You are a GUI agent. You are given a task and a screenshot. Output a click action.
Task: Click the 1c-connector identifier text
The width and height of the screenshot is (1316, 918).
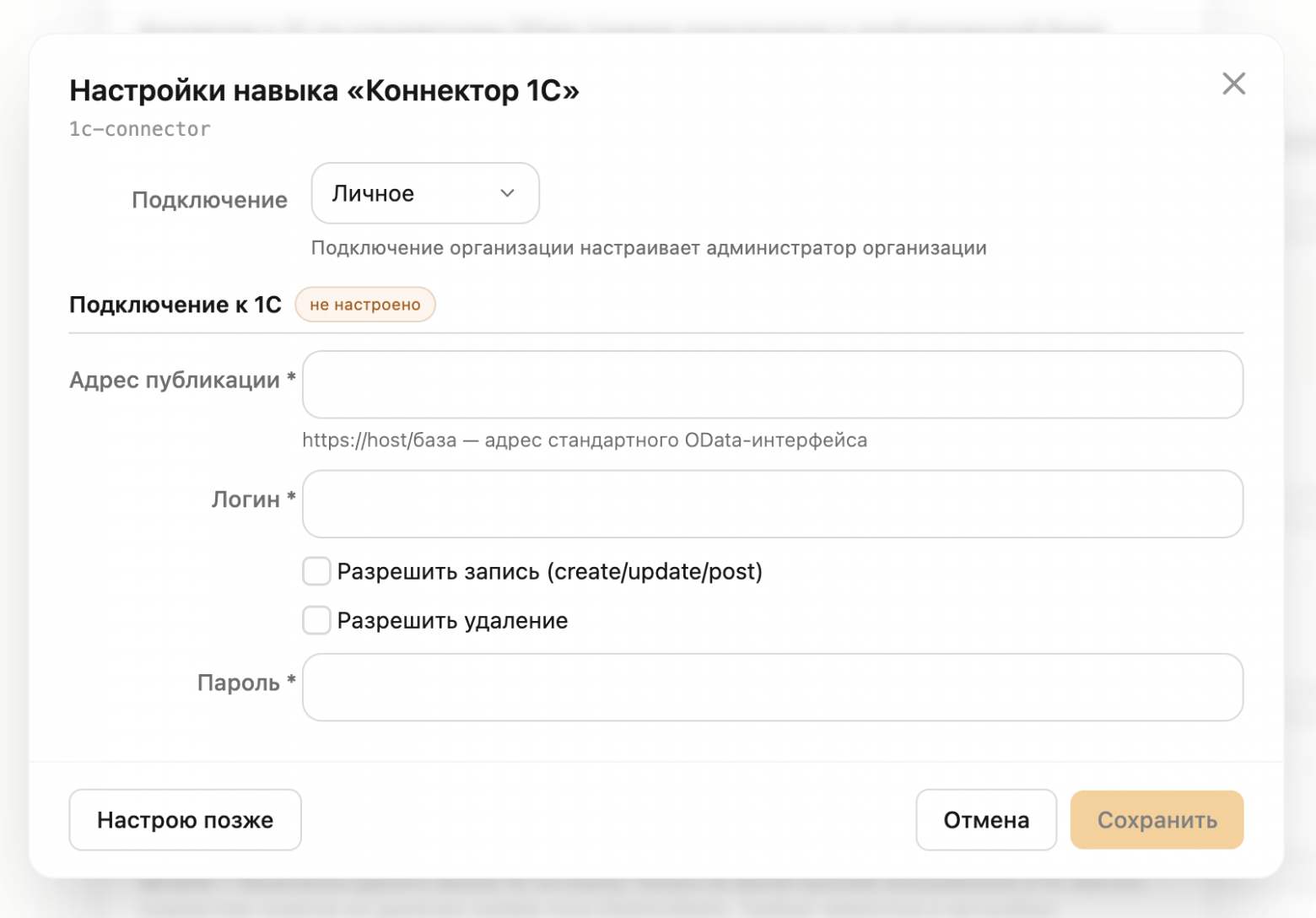(x=140, y=129)
